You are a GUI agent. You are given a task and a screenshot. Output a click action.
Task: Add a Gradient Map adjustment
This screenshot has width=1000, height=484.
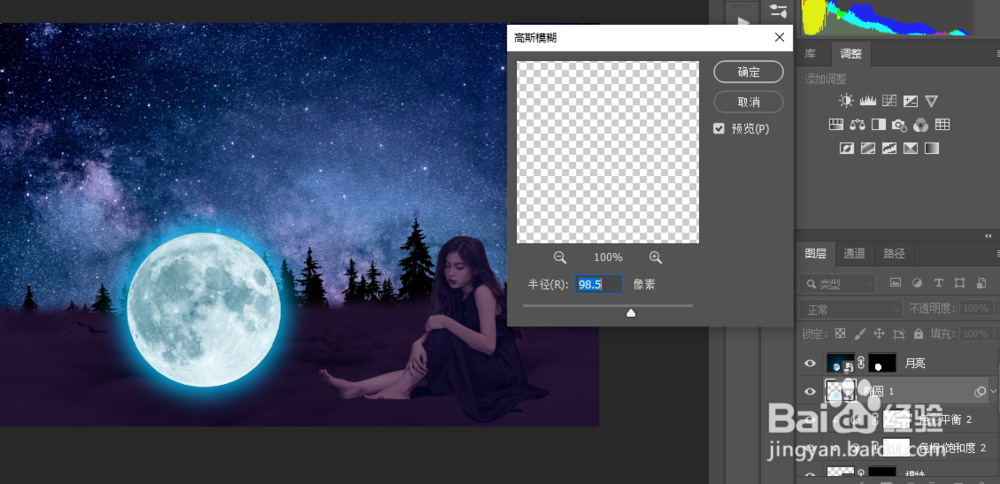pyautogui.click(x=932, y=148)
